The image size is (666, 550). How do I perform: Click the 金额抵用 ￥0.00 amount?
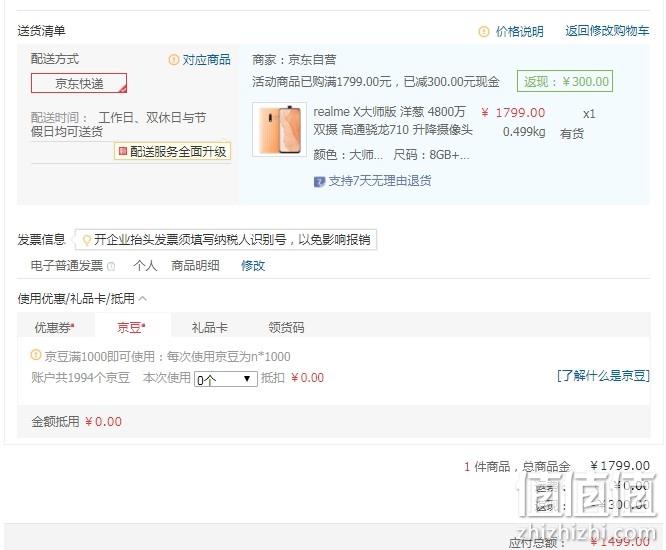103,422
